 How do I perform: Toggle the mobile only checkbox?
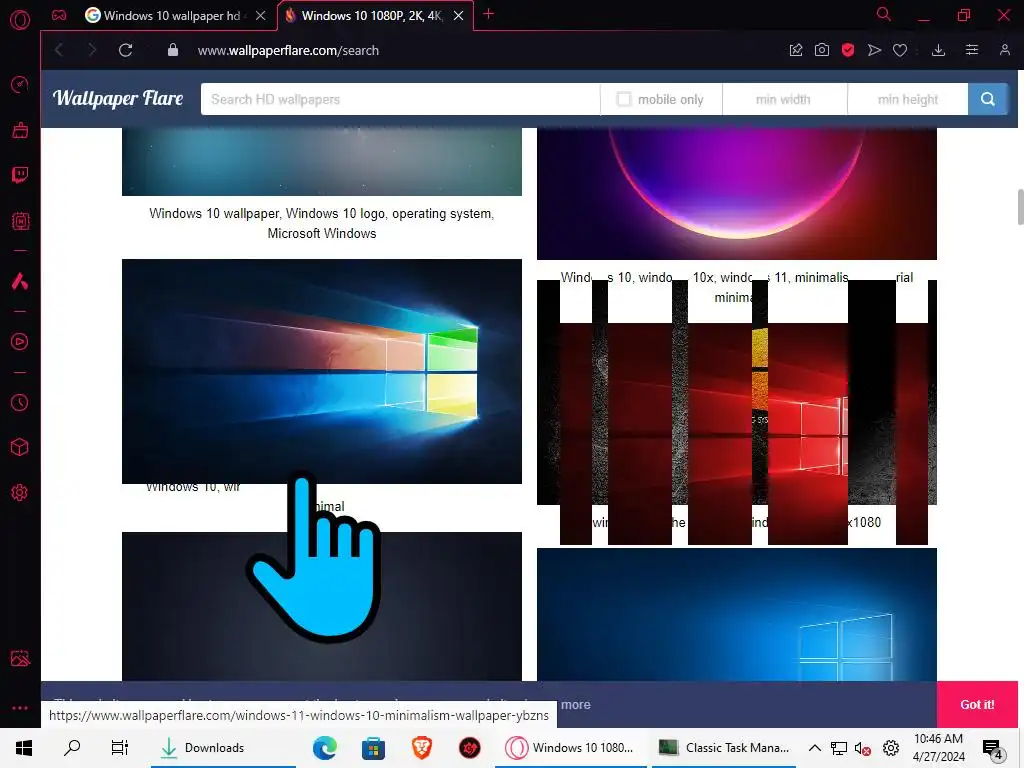click(x=624, y=99)
